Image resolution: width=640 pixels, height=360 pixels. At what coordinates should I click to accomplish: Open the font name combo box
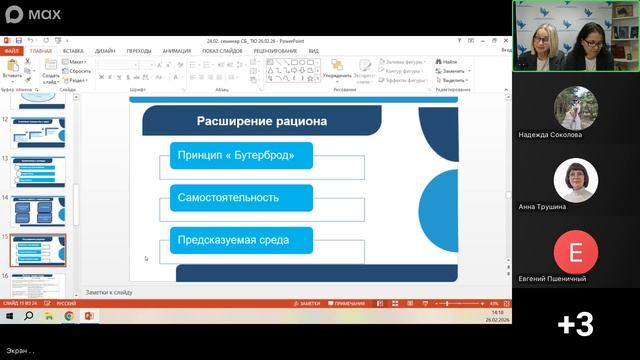tap(117, 65)
